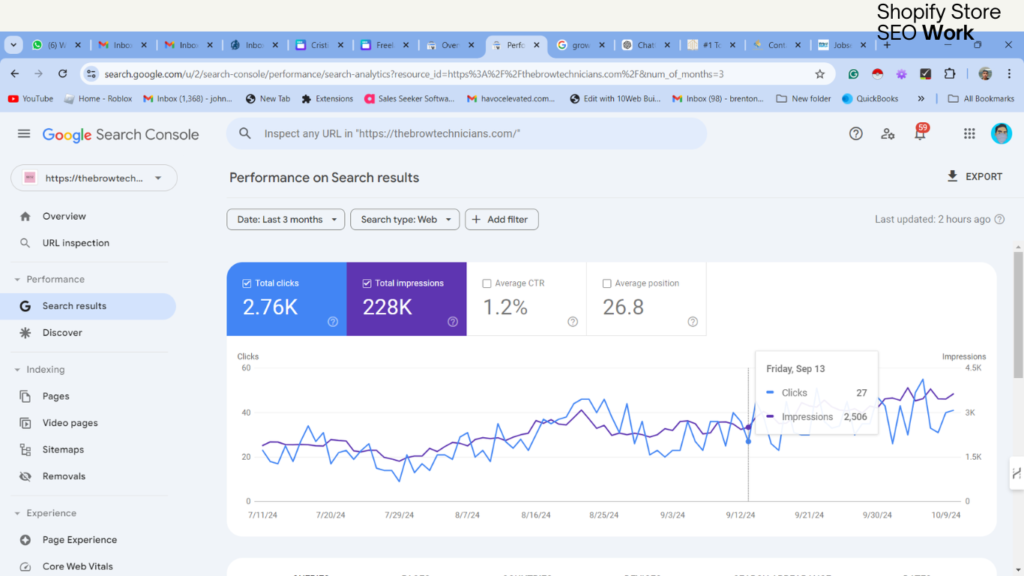This screenshot has height=576, width=1024.
Task: Select Search results in the sidebar
Action: pyautogui.click(x=88, y=306)
